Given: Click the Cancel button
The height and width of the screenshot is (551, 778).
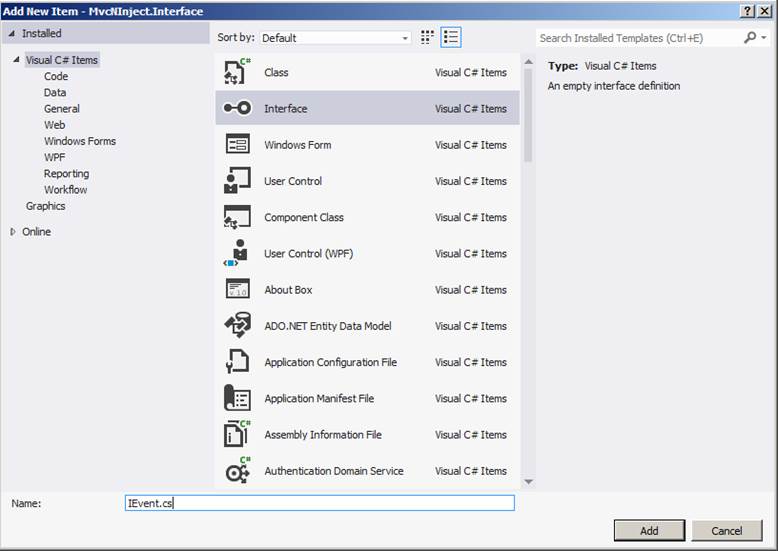Looking at the screenshot, I should tap(726, 531).
